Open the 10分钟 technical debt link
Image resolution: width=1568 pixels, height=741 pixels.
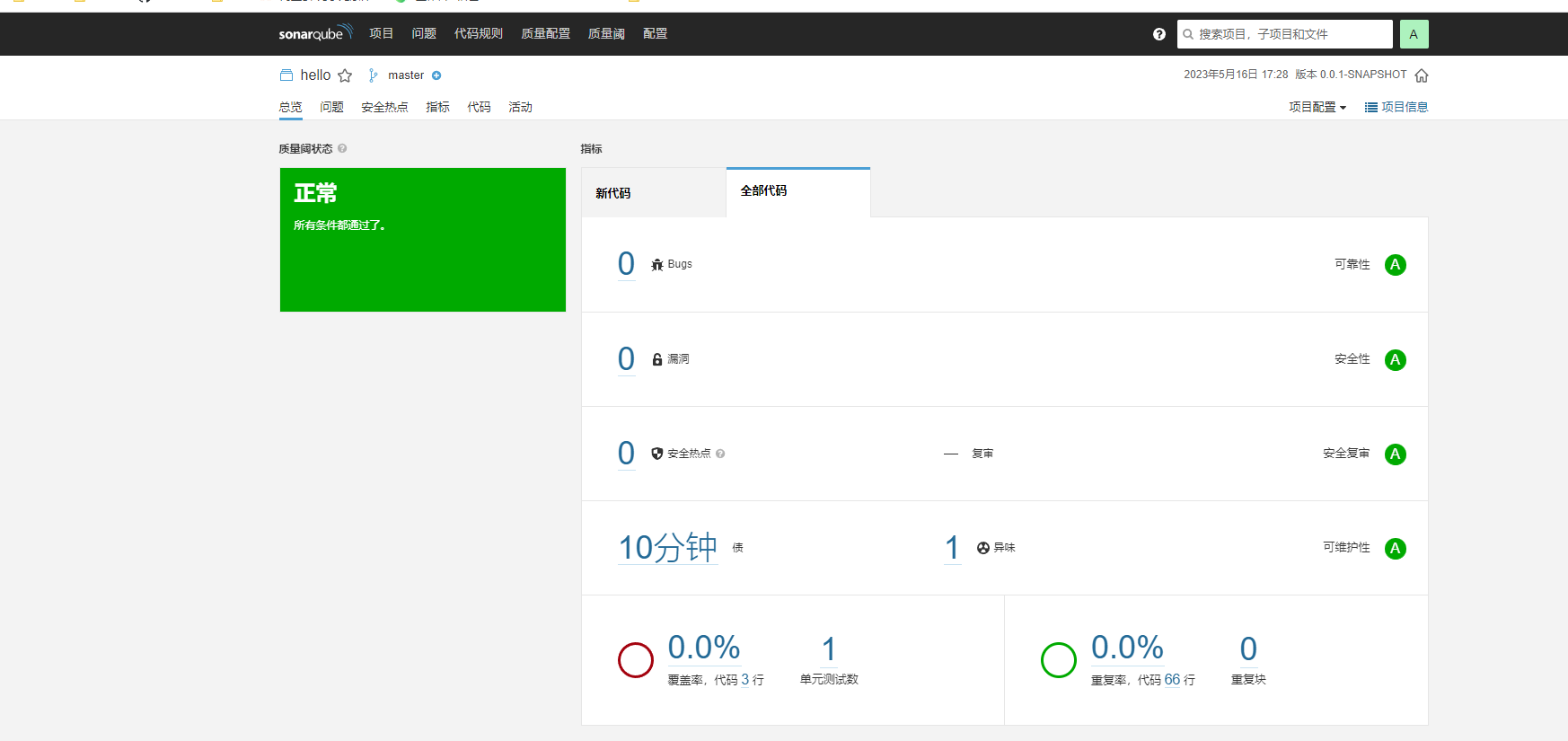pos(668,548)
